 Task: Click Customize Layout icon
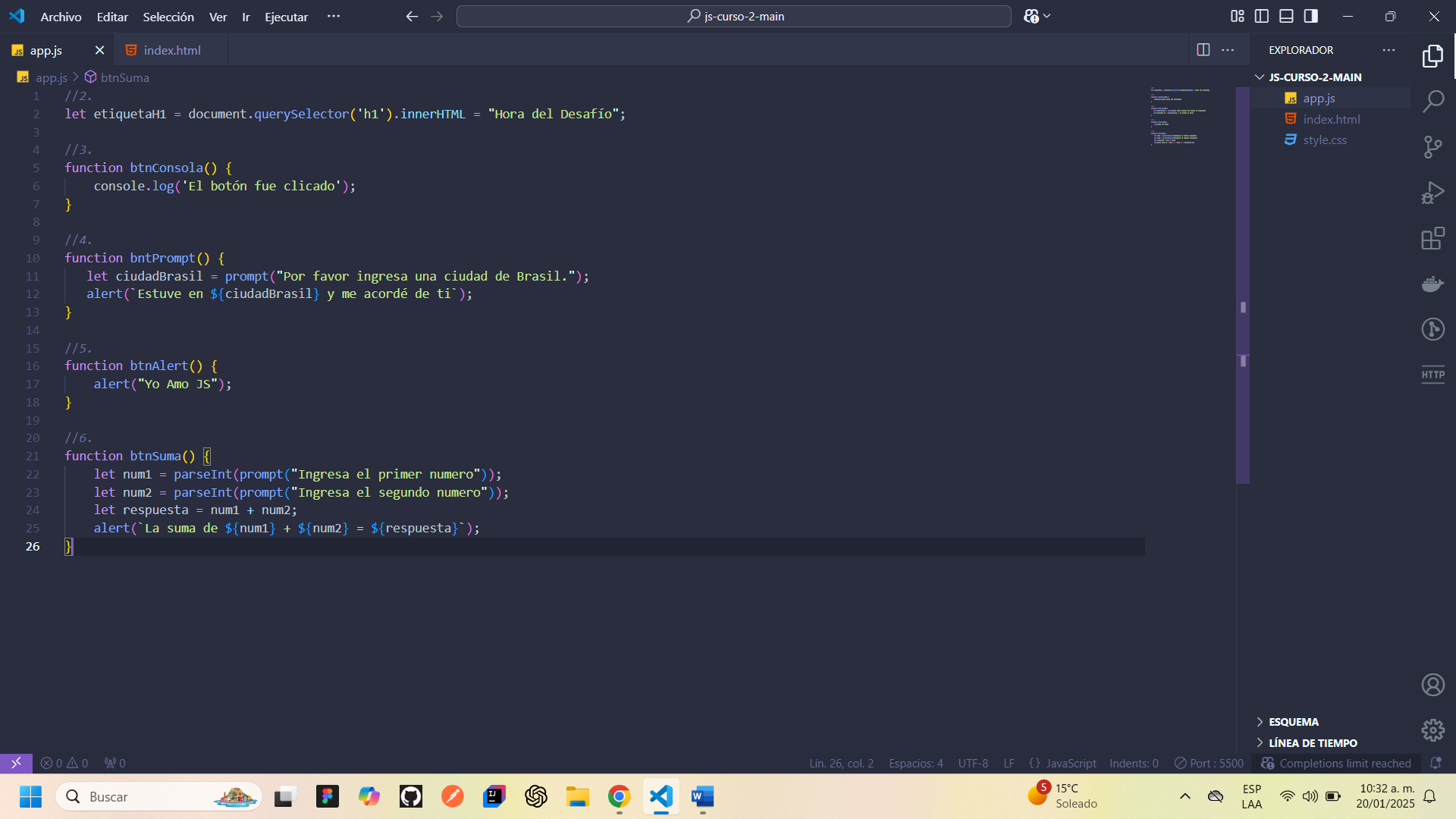(1238, 16)
